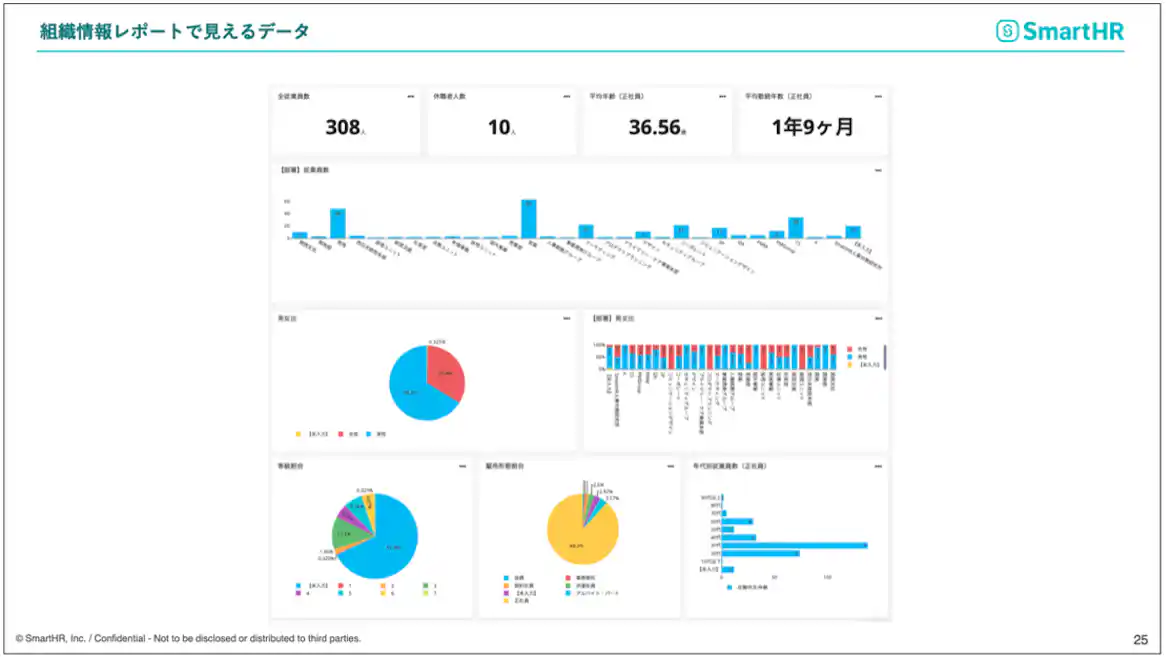Toggle blue legend item in 男女比 pie legend
This screenshot has height=658, width=1166.
pyautogui.click(x=376, y=433)
